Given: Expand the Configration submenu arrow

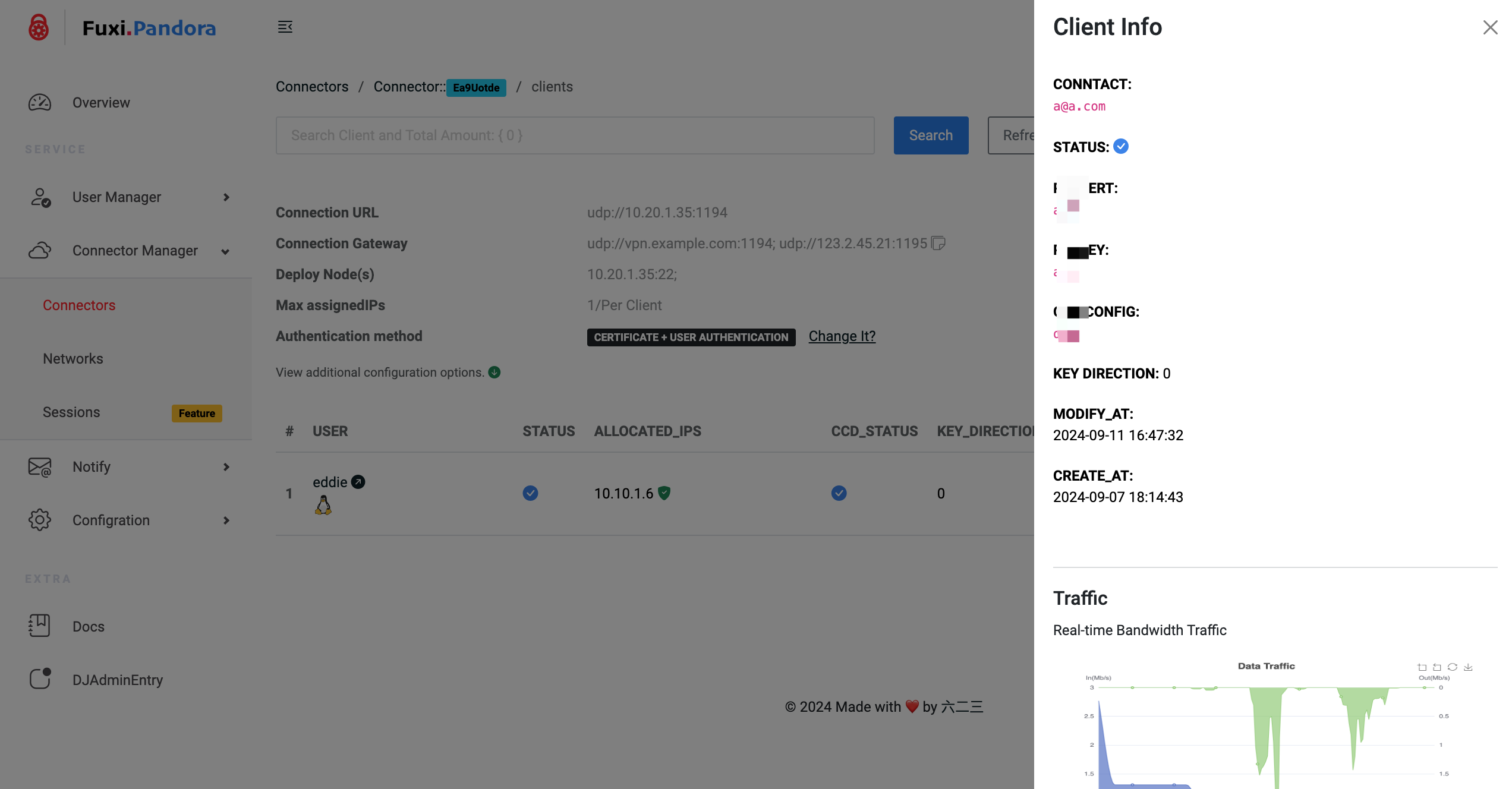Looking at the screenshot, I should [226, 520].
